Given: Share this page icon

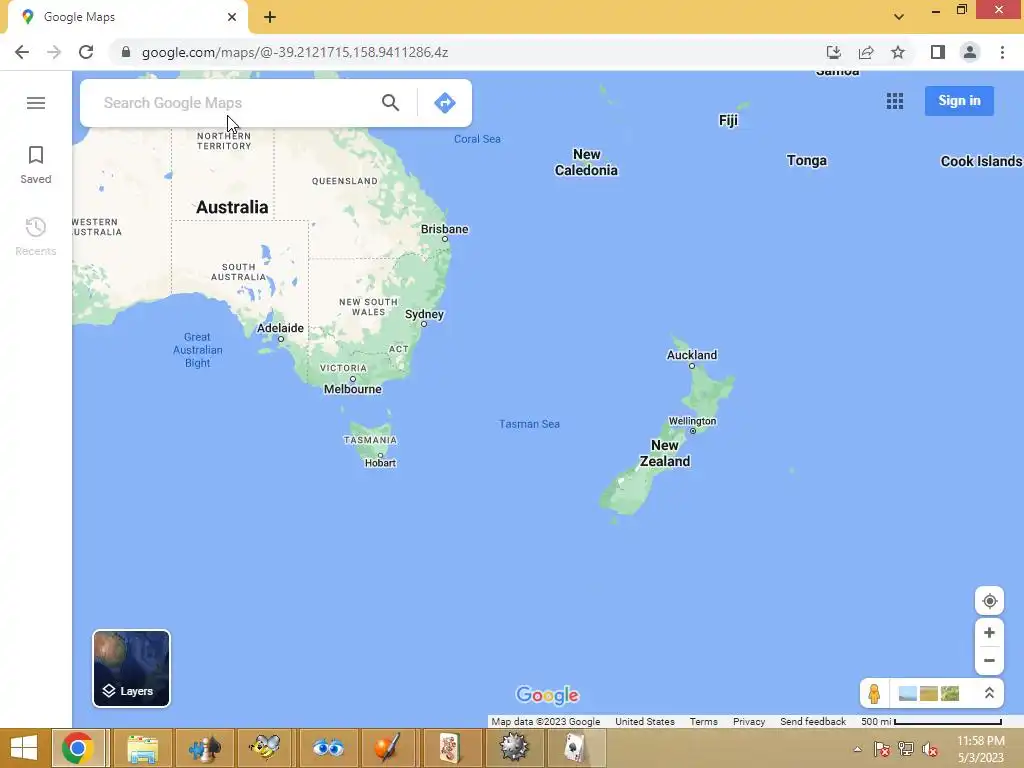Looking at the screenshot, I should [x=866, y=52].
